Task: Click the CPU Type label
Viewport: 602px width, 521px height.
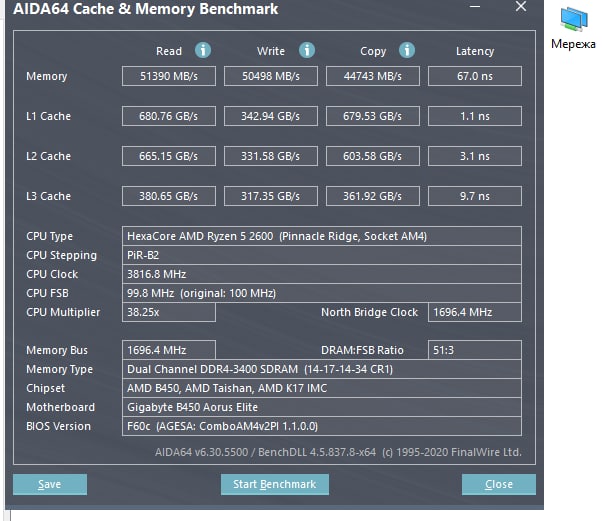Action: click(x=50, y=236)
